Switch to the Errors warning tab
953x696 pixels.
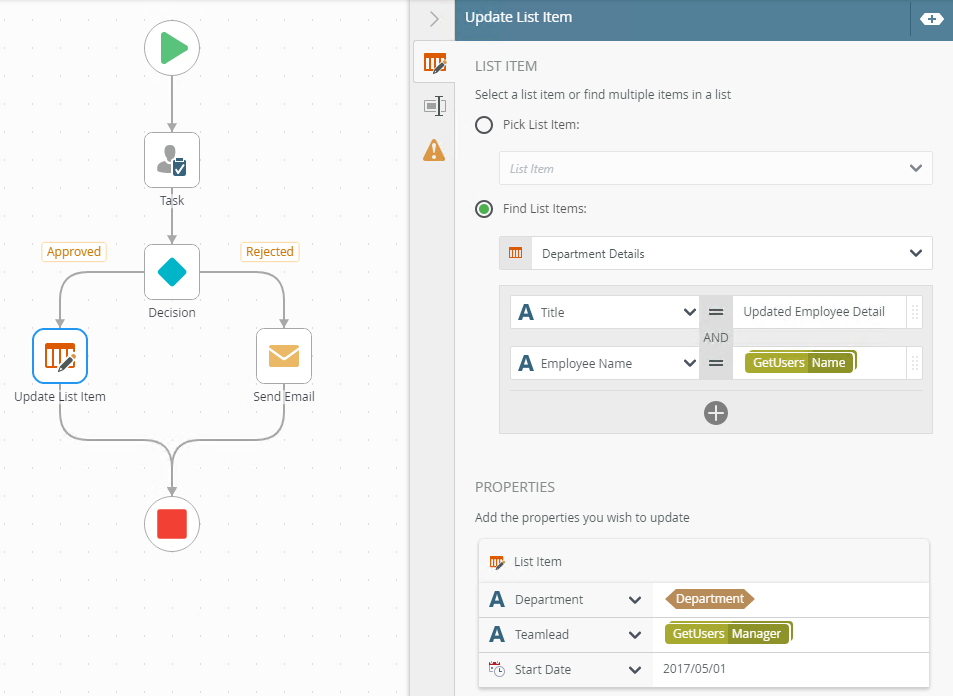[x=434, y=150]
